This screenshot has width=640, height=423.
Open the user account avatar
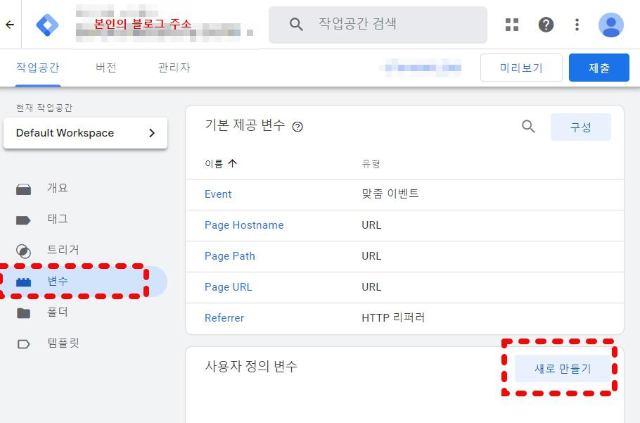click(611, 24)
